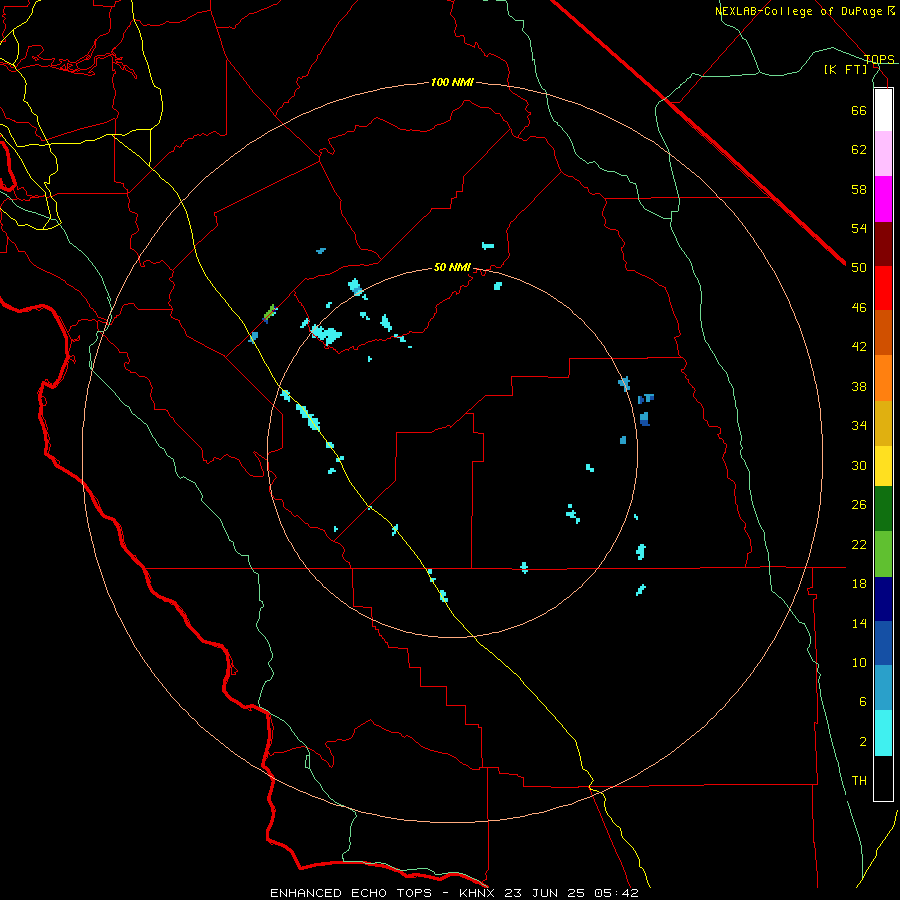
Task: Click the "NEXLAB-College of DuPage" text
Action: click(x=798, y=11)
